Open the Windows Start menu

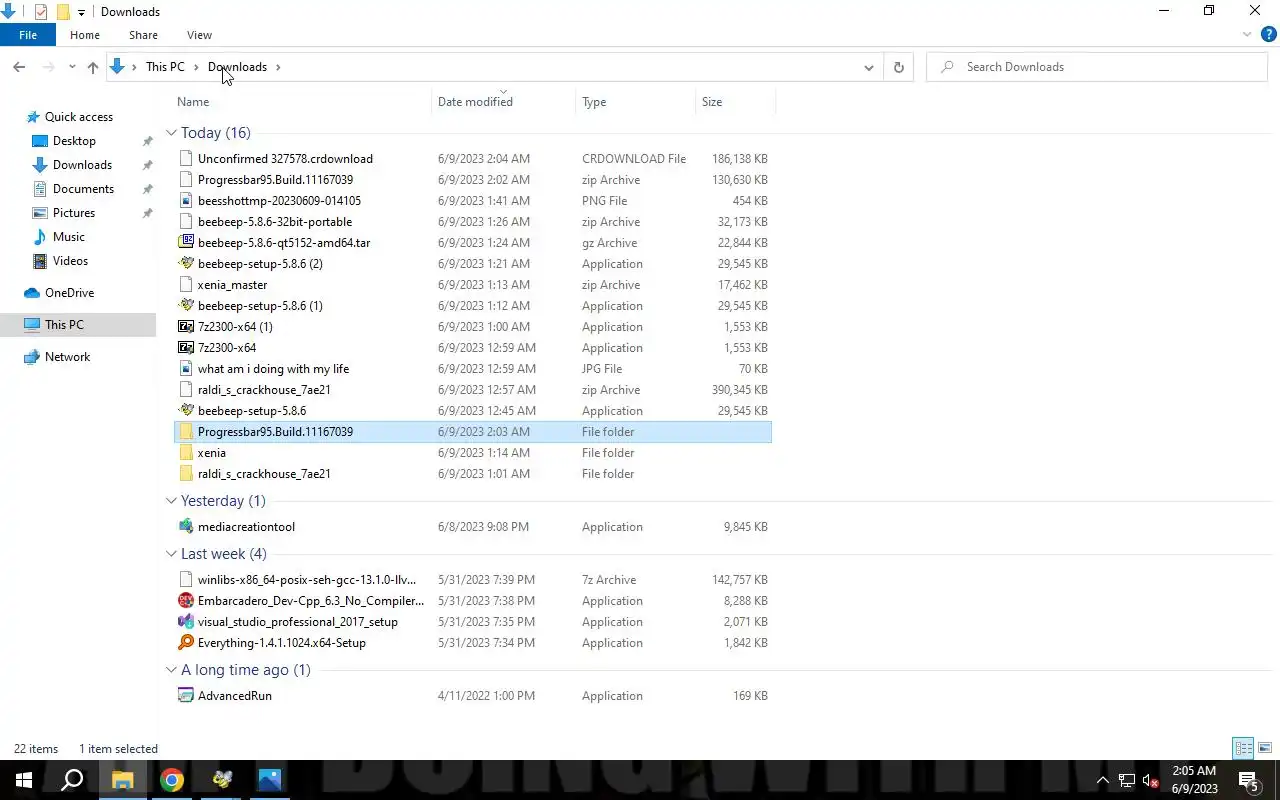pos(24,780)
